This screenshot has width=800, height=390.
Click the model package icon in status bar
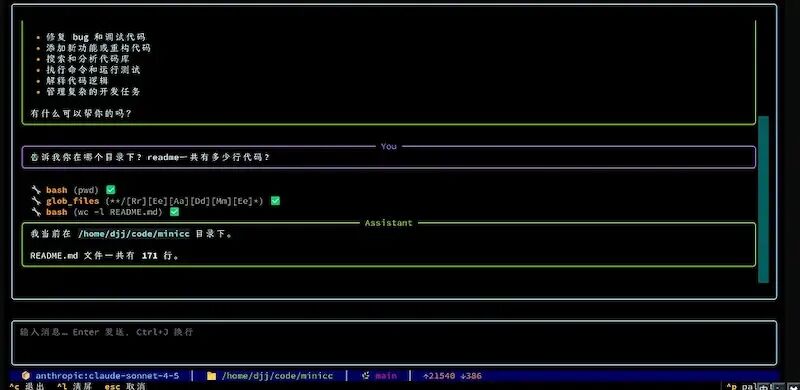click(26, 376)
